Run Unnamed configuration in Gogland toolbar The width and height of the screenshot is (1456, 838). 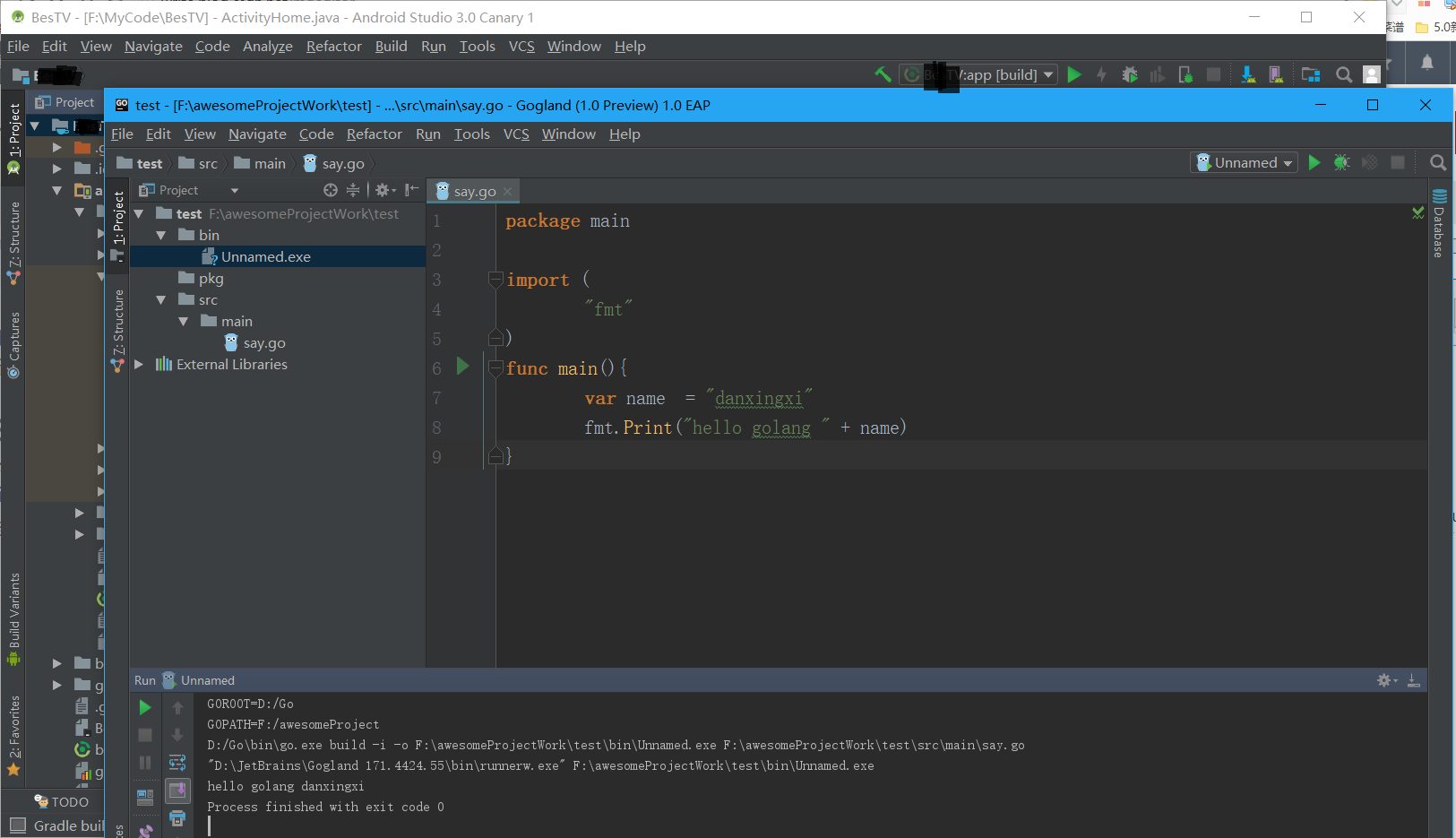point(1314,162)
